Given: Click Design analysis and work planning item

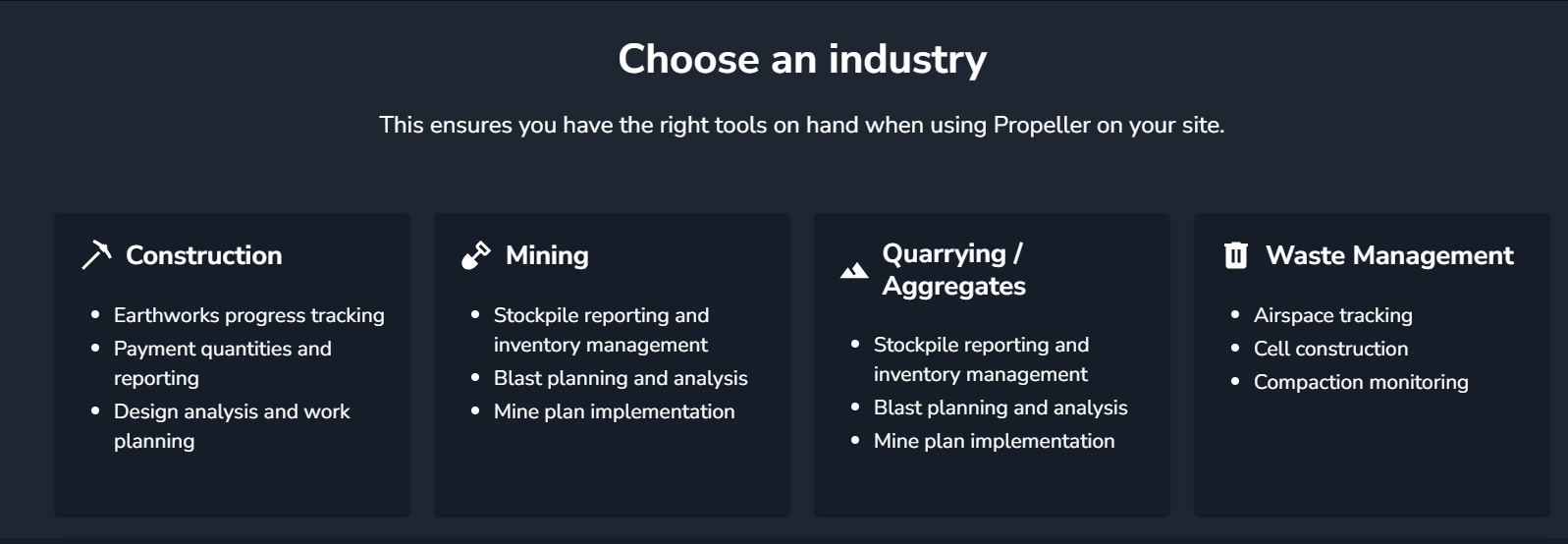Looking at the screenshot, I should click(232, 426).
